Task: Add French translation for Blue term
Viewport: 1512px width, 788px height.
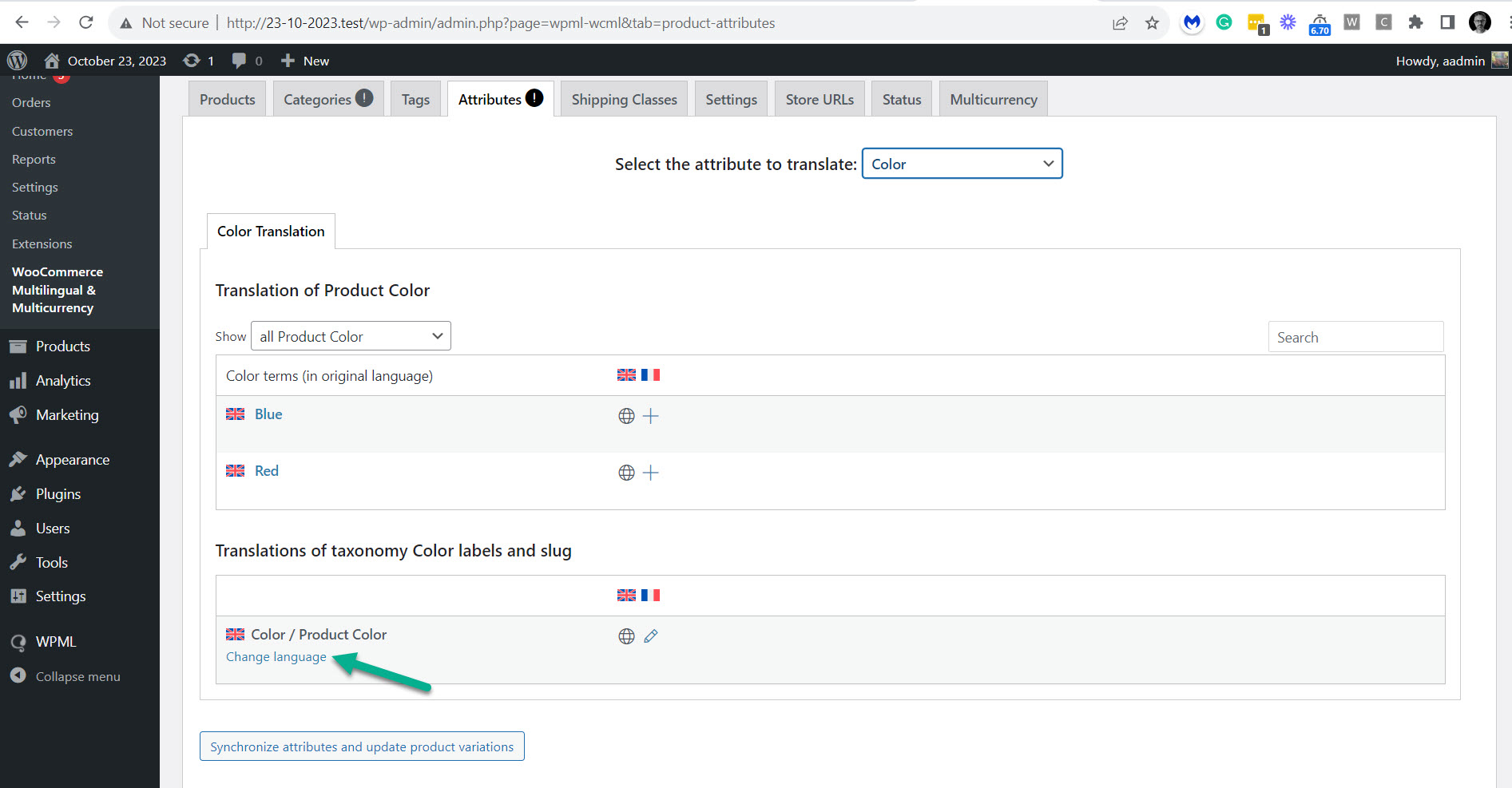Action: (x=651, y=416)
